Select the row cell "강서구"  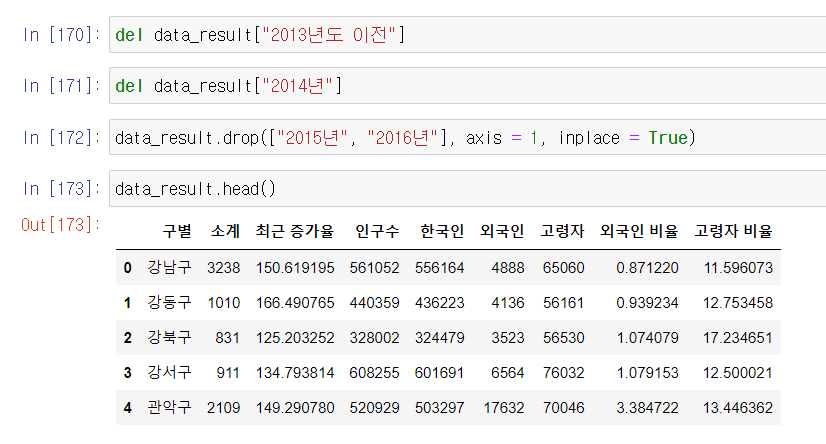pos(169,372)
